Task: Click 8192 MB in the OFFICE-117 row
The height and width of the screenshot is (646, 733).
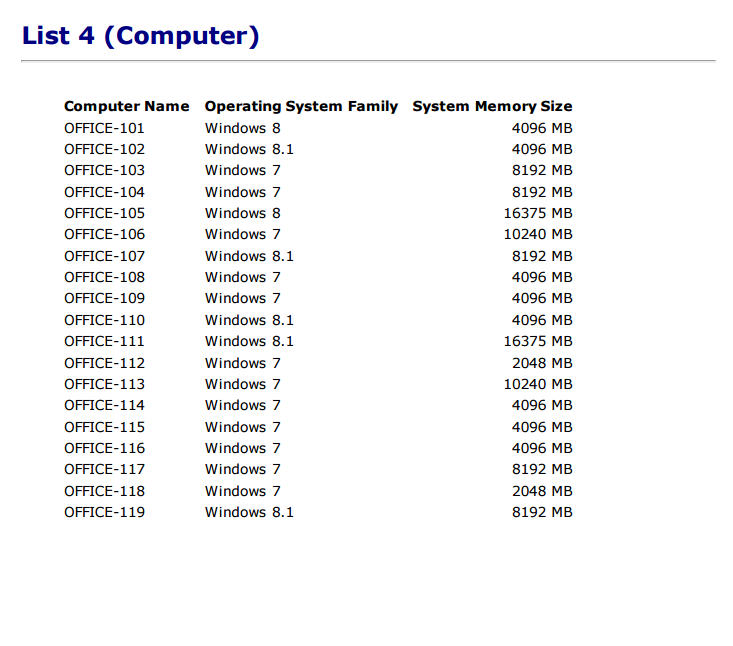Action: point(542,469)
